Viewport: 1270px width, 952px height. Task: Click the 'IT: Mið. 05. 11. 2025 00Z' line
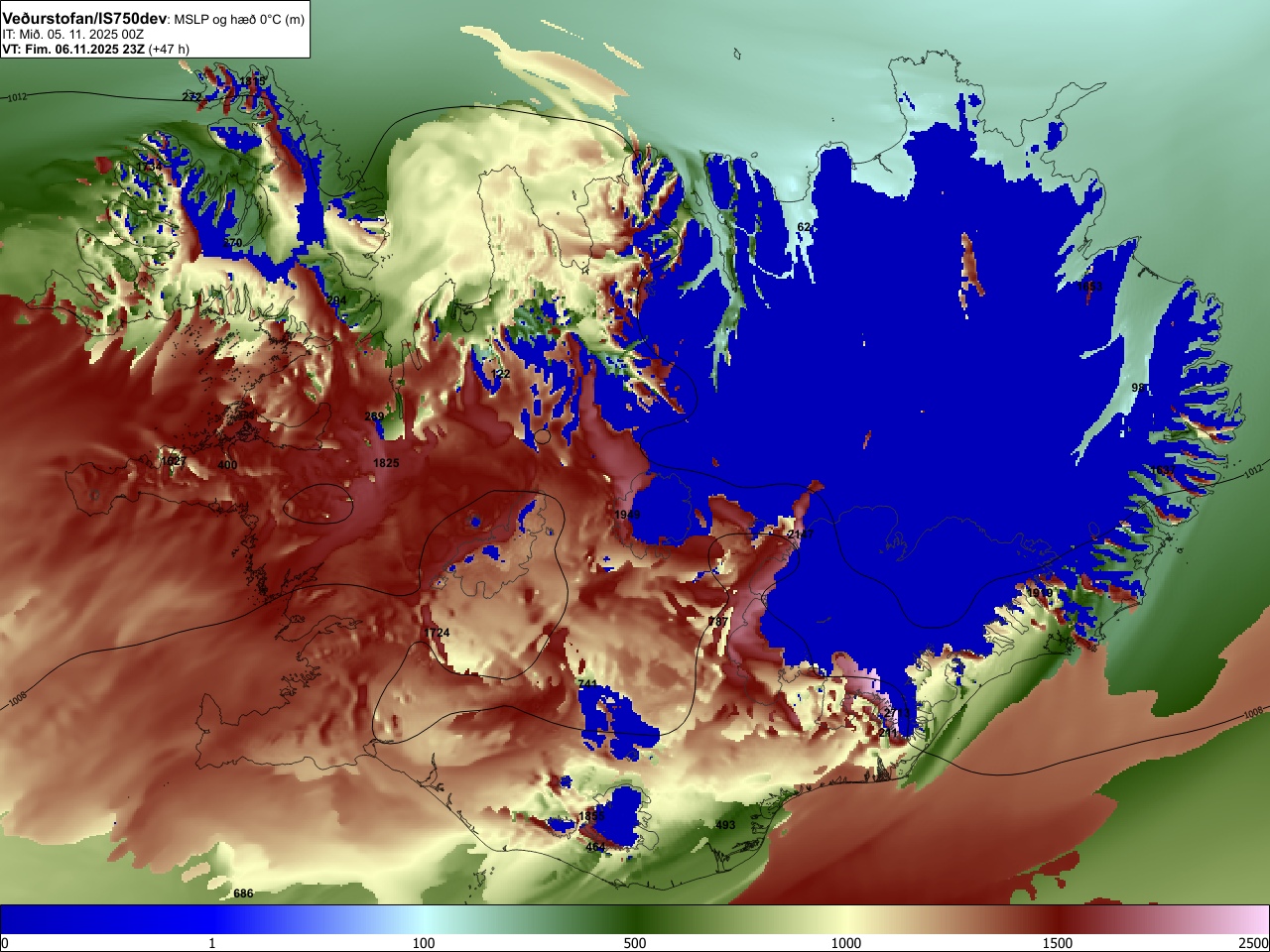click(73, 35)
